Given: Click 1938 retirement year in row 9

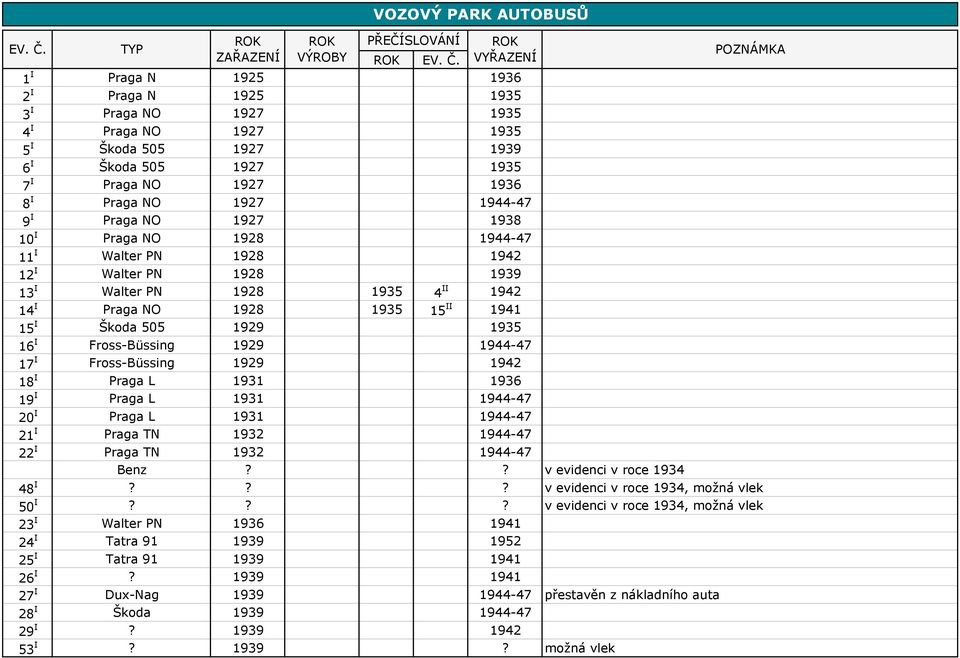Looking at the screenshot, I should [x=505, y=220].
